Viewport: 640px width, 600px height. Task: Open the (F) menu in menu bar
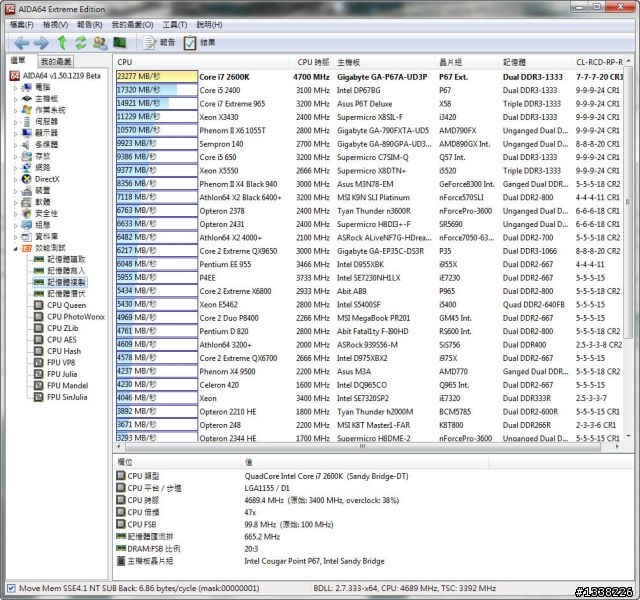click(21, 25)
